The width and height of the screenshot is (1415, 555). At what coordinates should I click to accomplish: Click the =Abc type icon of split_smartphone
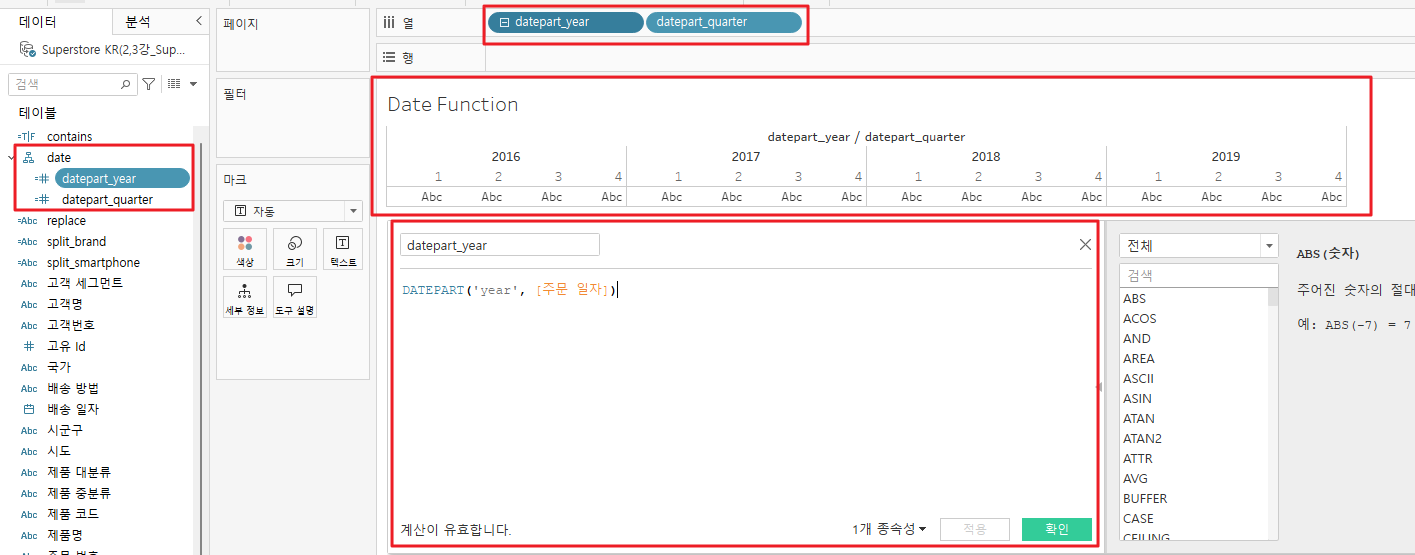click(28, 263)
